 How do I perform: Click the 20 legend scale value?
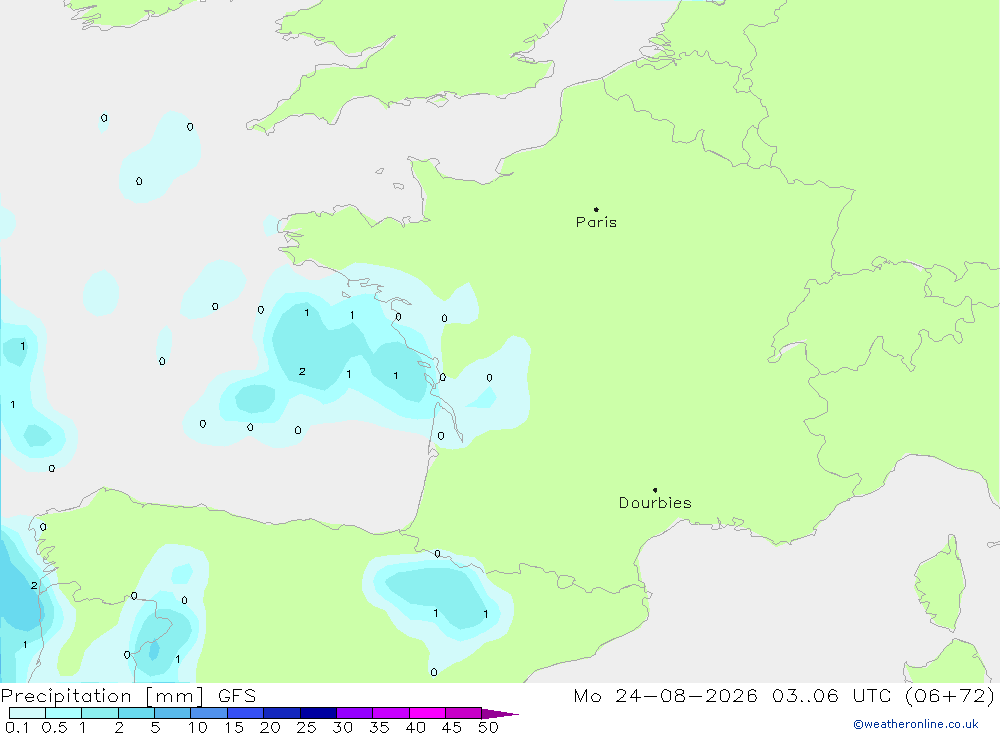point(270,727)
